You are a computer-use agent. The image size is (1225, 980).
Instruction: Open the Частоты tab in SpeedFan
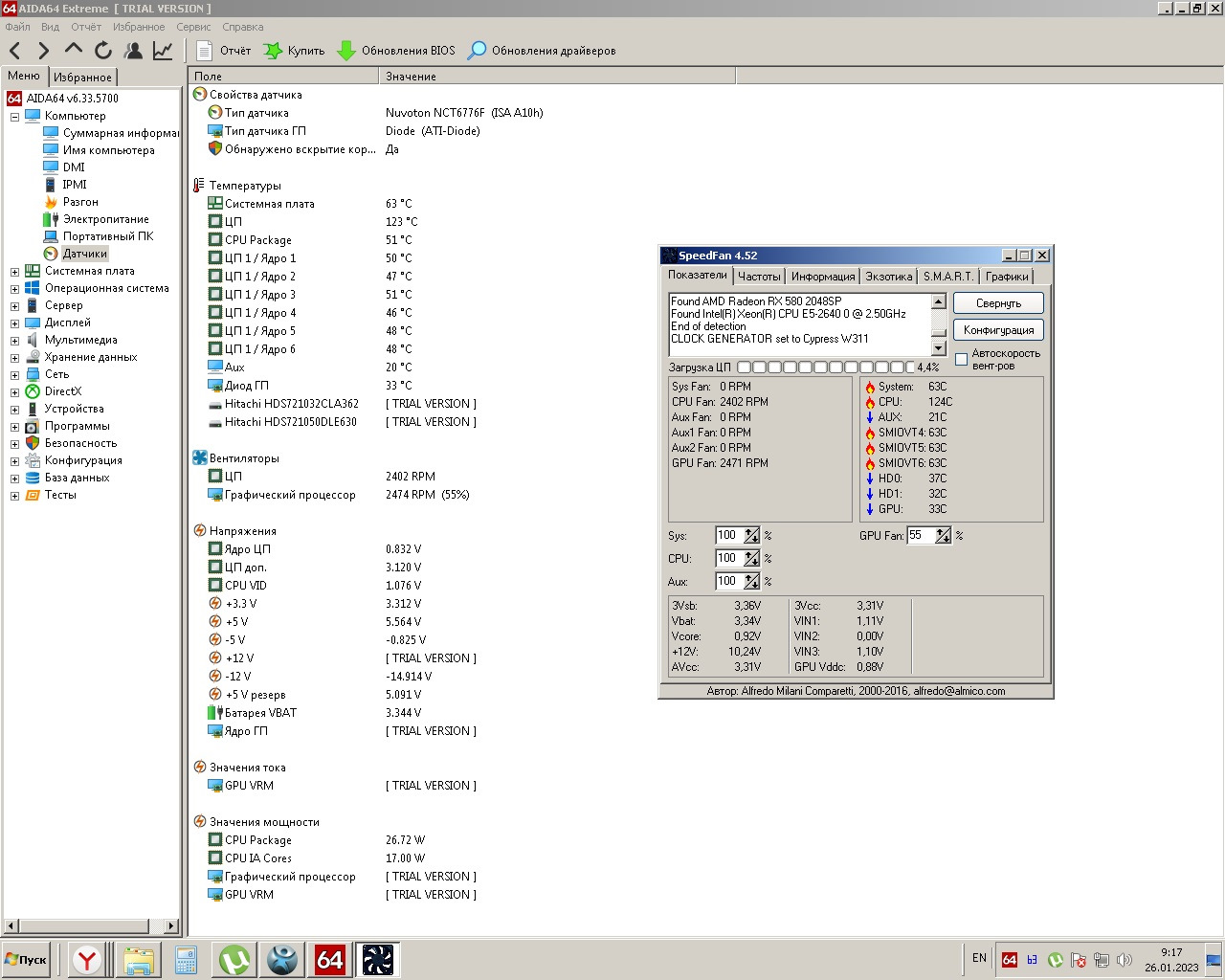coord(759,277)
